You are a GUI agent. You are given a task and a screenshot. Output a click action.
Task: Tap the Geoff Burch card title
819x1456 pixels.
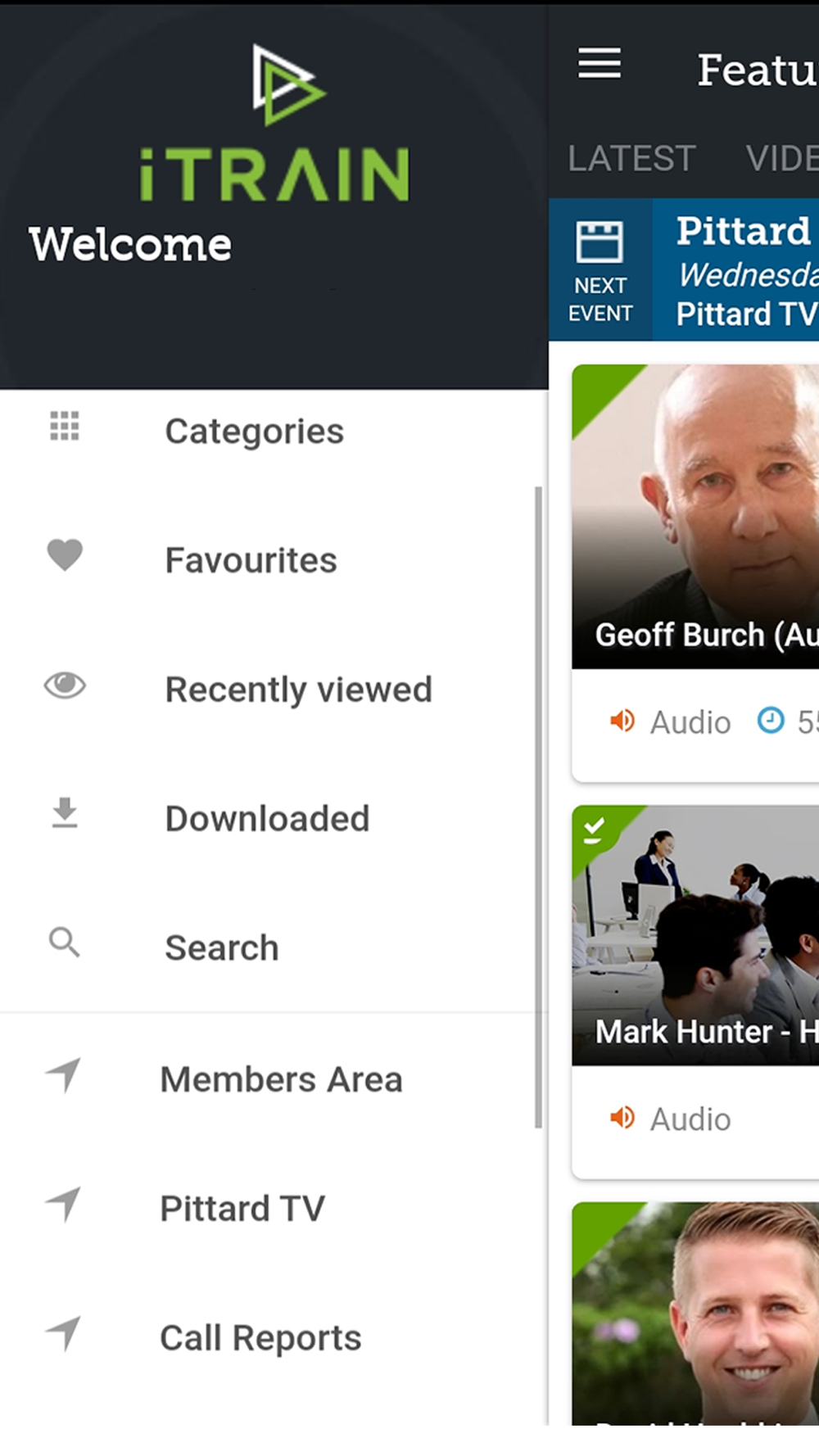click(707, 635)
